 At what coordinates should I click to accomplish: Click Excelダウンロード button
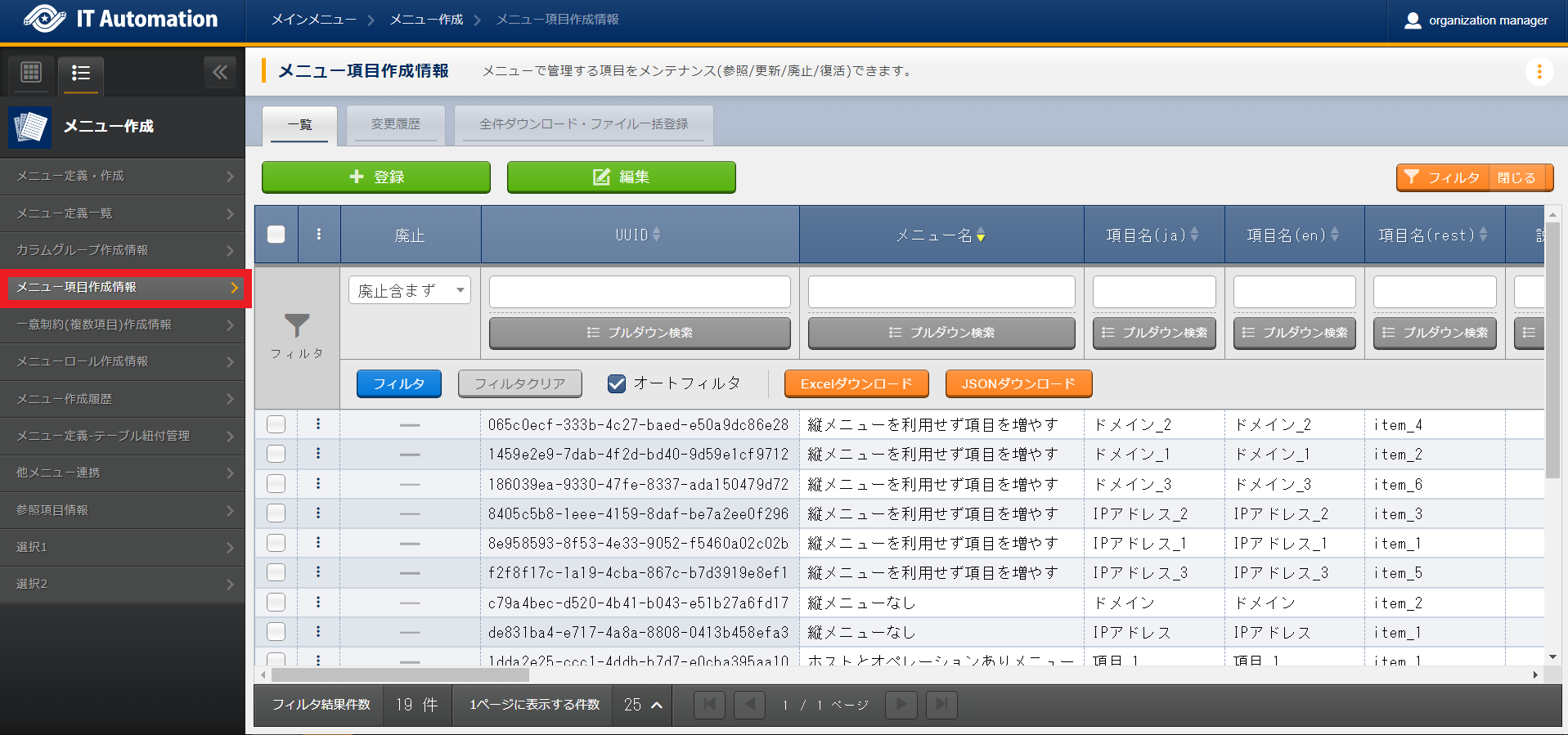(x=856, y=383)
